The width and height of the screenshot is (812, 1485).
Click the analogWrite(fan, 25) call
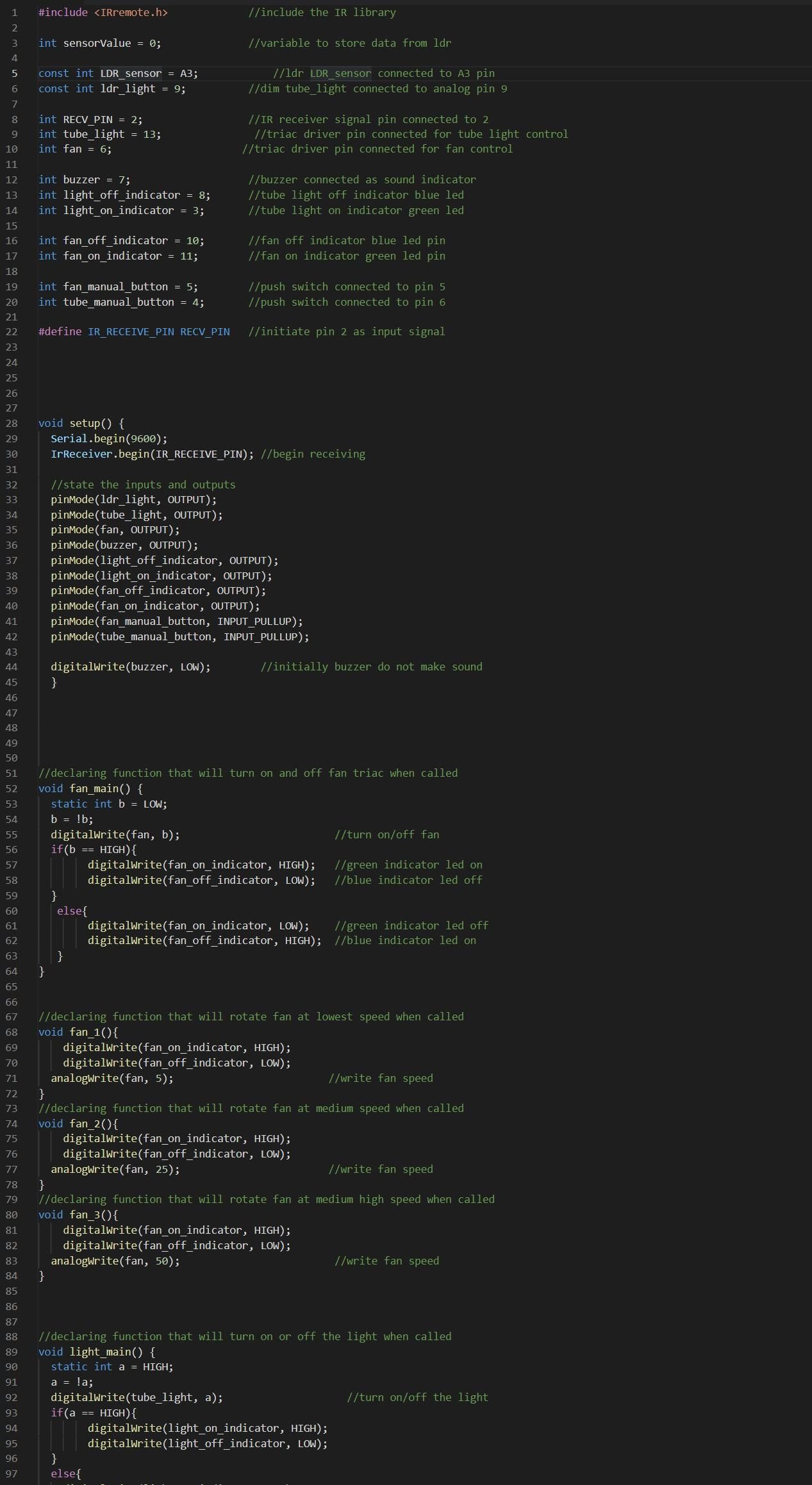(115, 1169)
